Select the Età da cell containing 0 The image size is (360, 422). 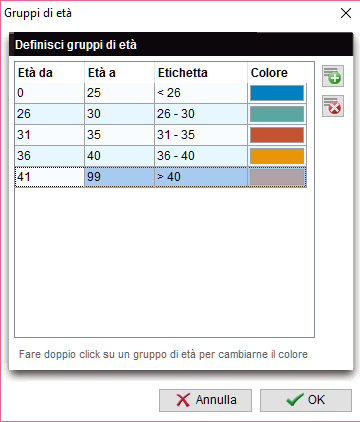tap(50, 93)
